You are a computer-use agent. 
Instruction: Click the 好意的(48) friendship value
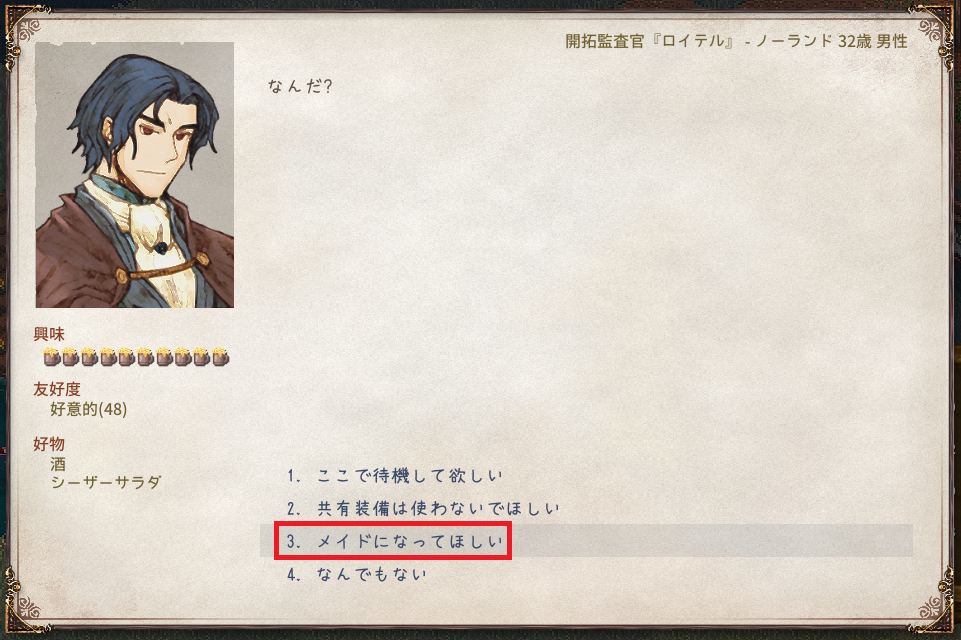(x=89, y=409)
